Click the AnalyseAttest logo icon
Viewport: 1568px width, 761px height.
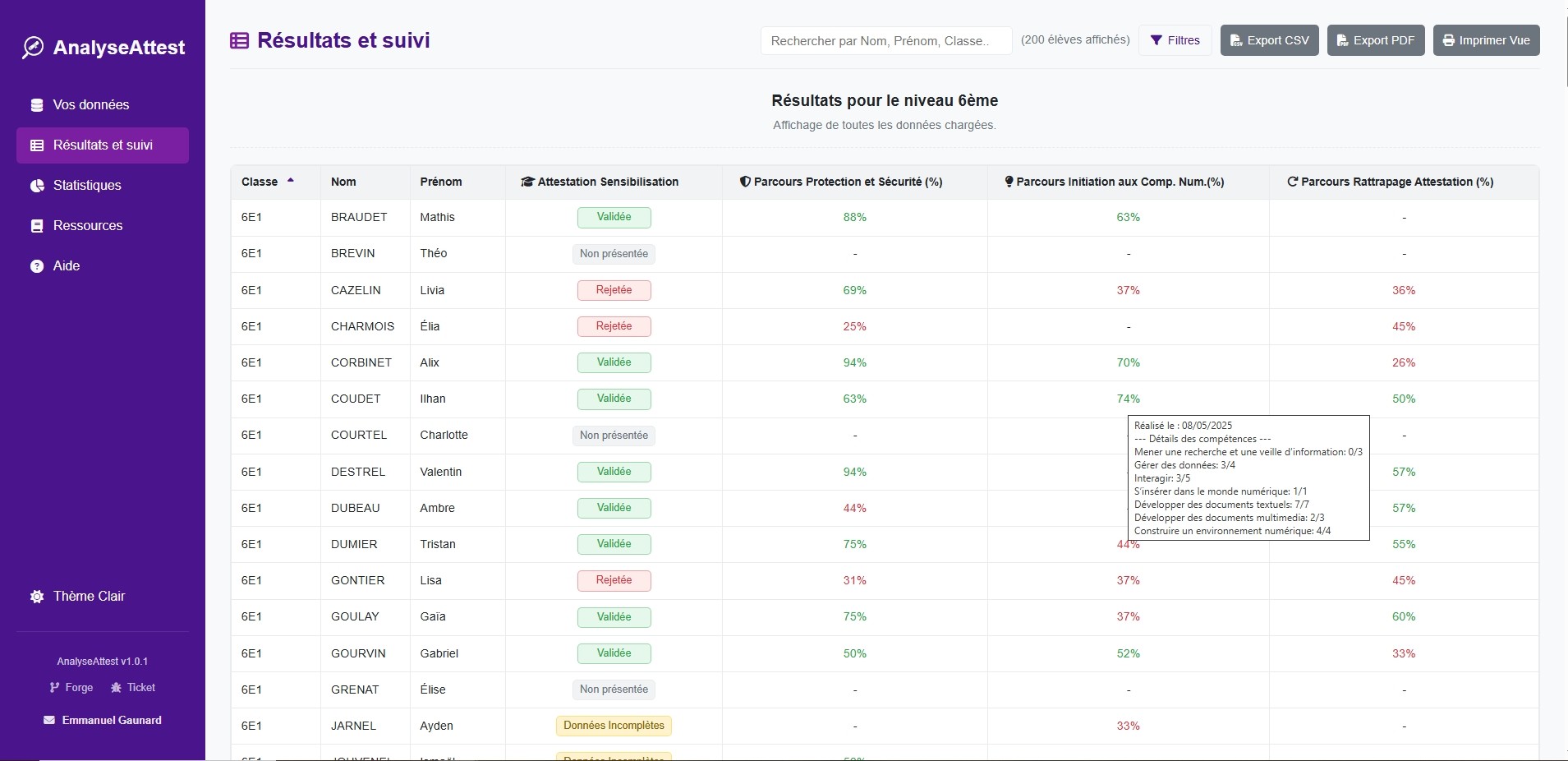pos(33,48)
